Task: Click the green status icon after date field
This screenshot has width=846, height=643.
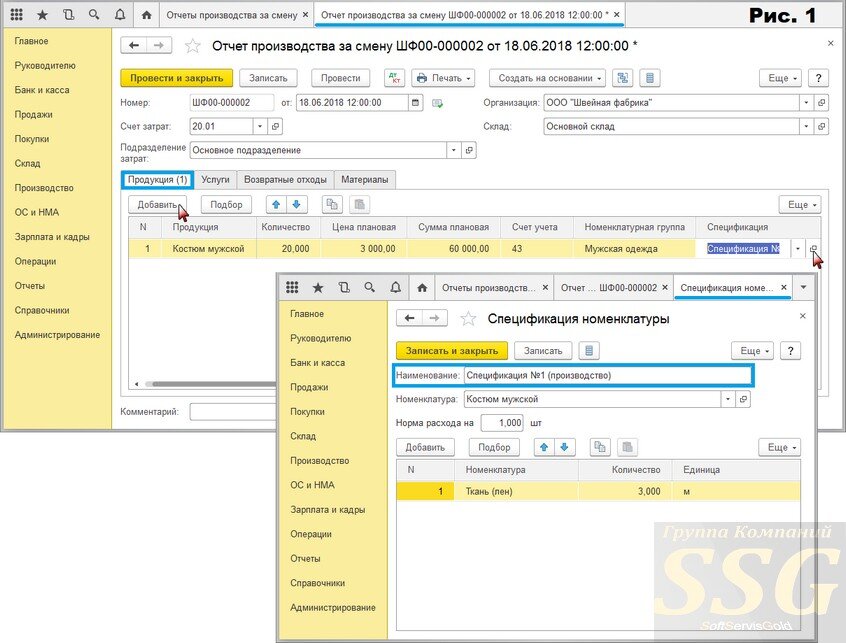Action: [438, 103]
